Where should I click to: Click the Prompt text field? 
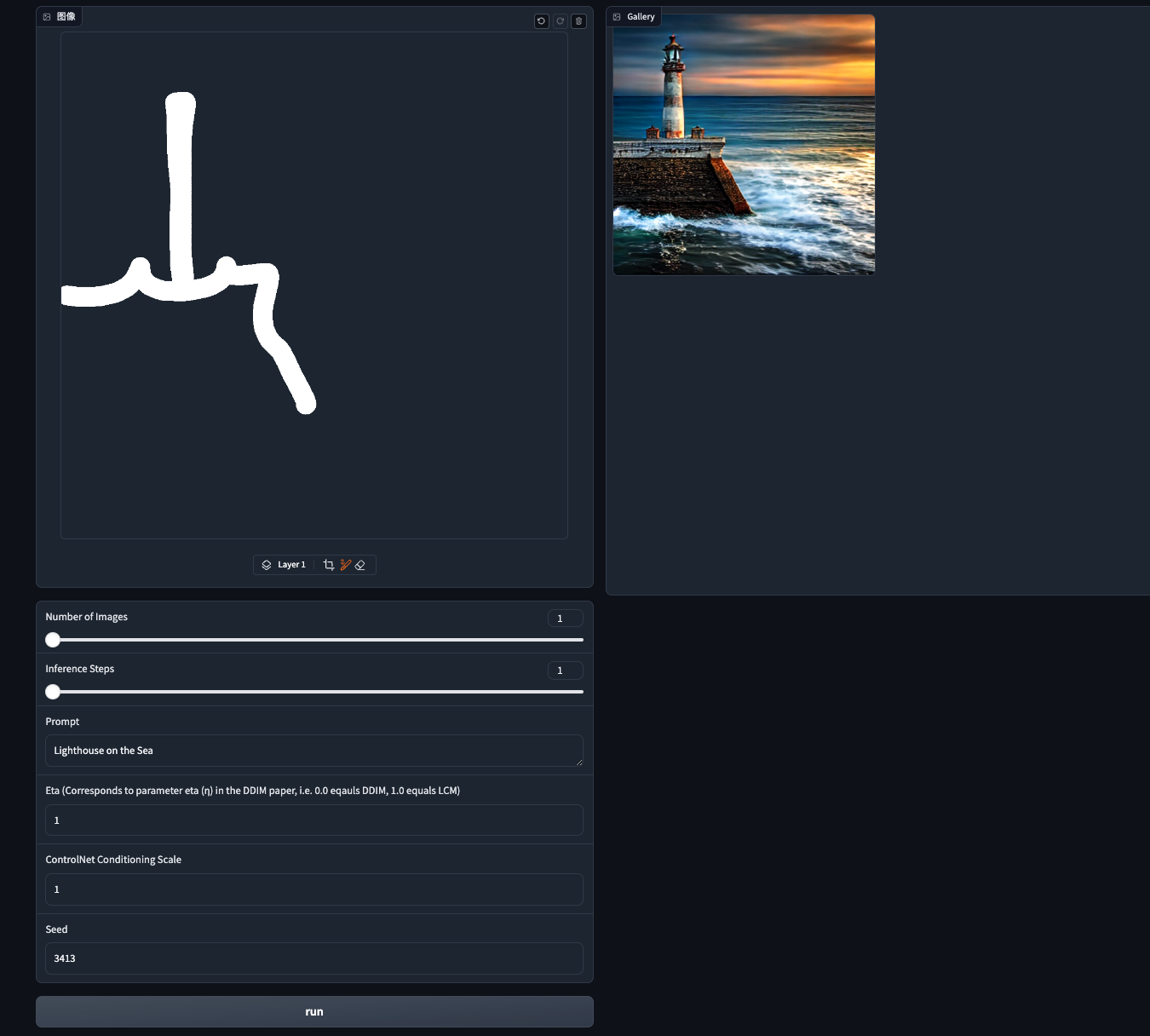tap(313, 751)
